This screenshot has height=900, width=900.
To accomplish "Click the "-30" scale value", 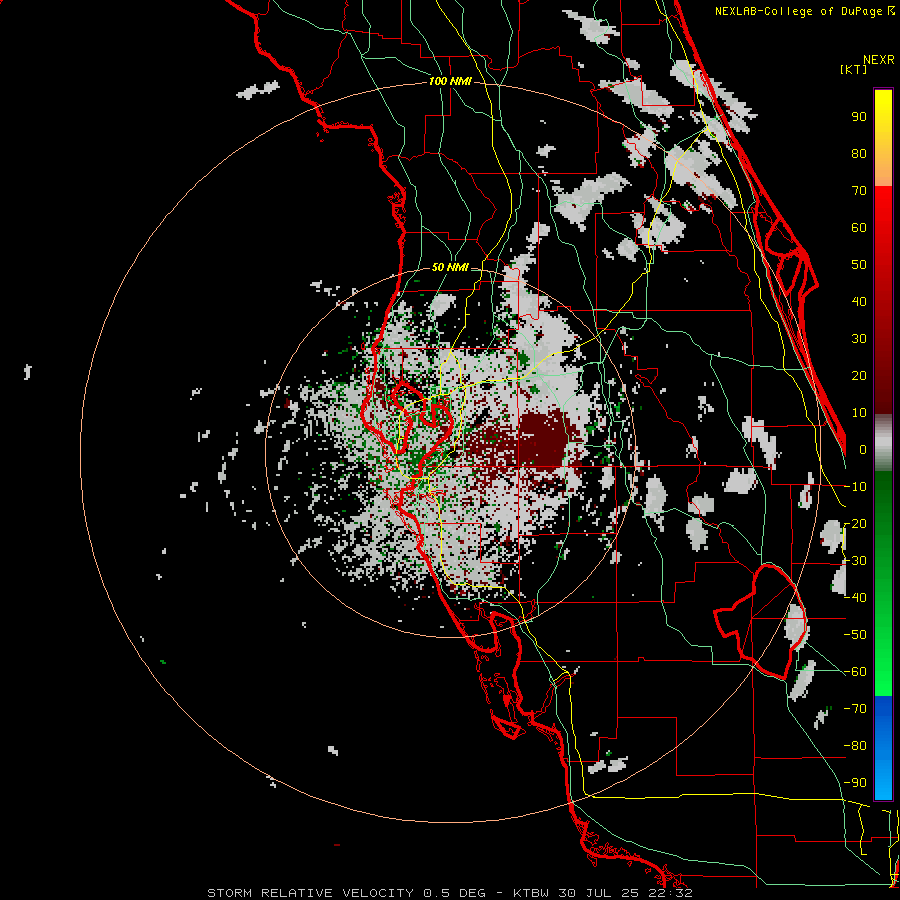I will pos(855,561).
